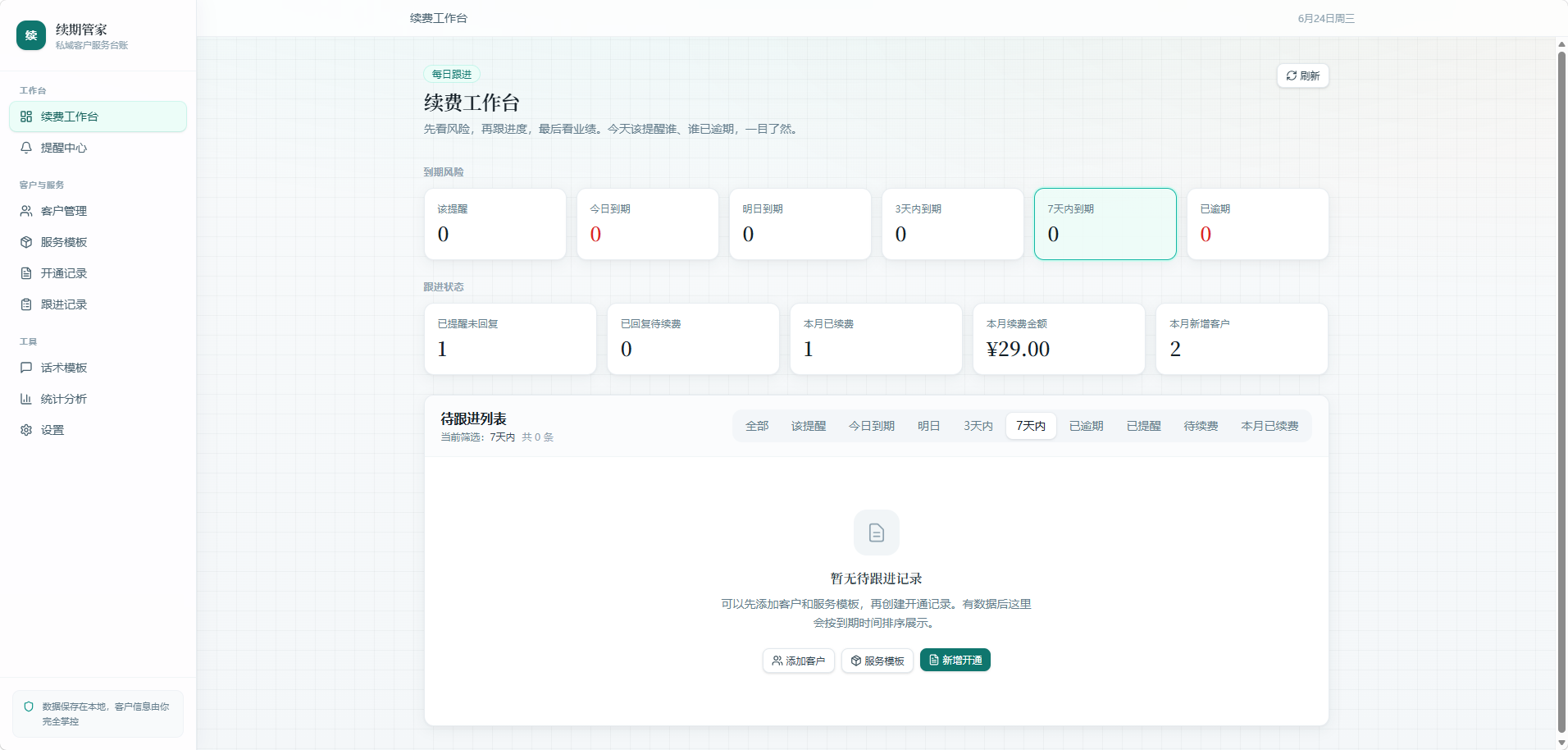Screen dimensions: 1568x750
Task: Open the sidebar 服务模板 entry
Action: 98,242
